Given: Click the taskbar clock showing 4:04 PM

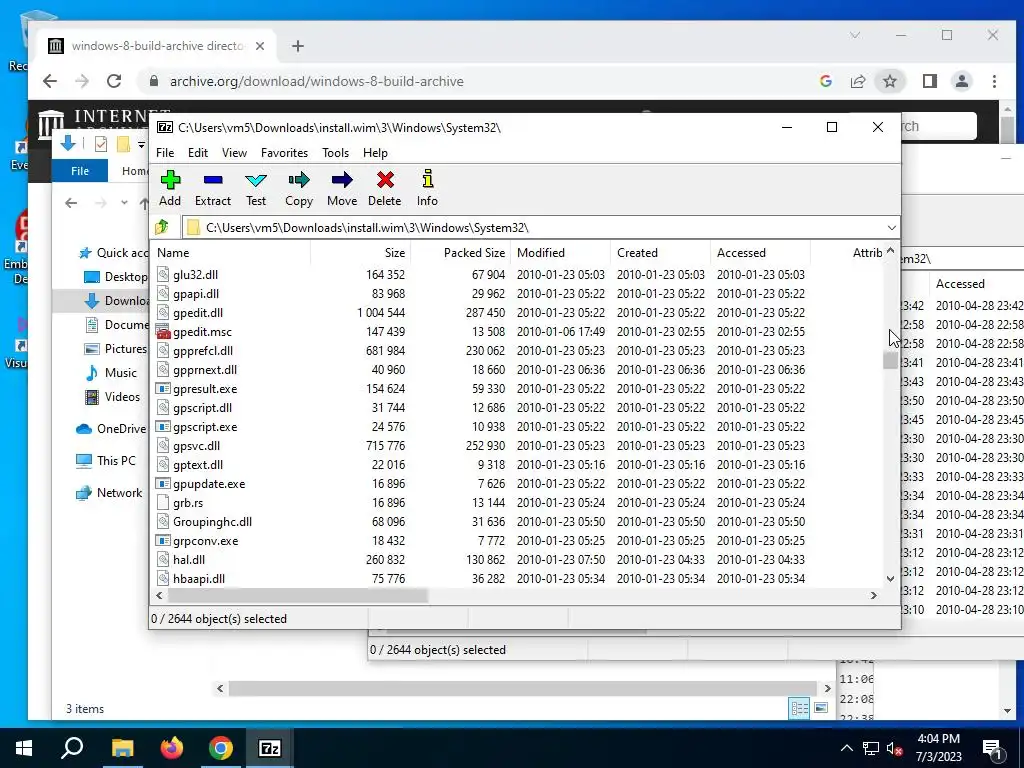Looking at the screenshot, I should (x=938, y=748).
